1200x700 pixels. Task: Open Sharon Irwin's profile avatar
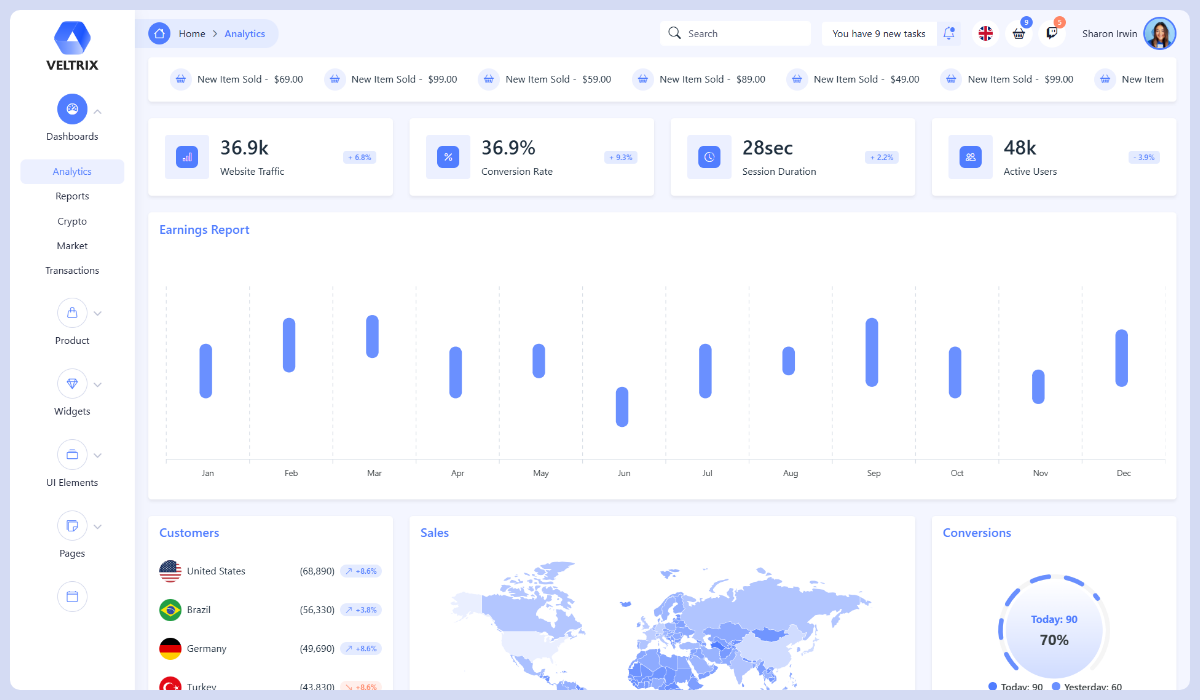1159,33
